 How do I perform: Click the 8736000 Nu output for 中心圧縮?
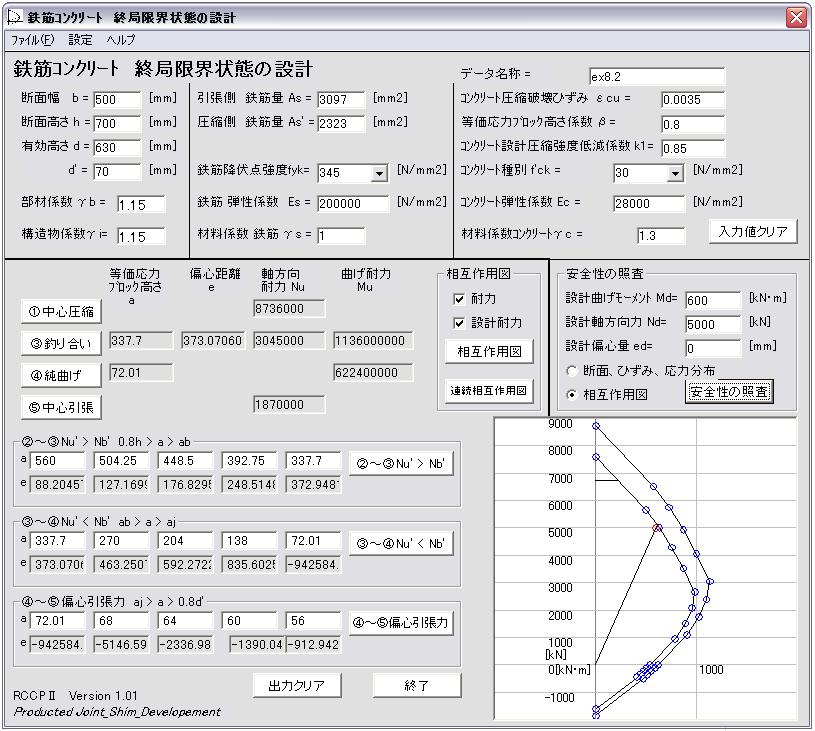point(289,308)
